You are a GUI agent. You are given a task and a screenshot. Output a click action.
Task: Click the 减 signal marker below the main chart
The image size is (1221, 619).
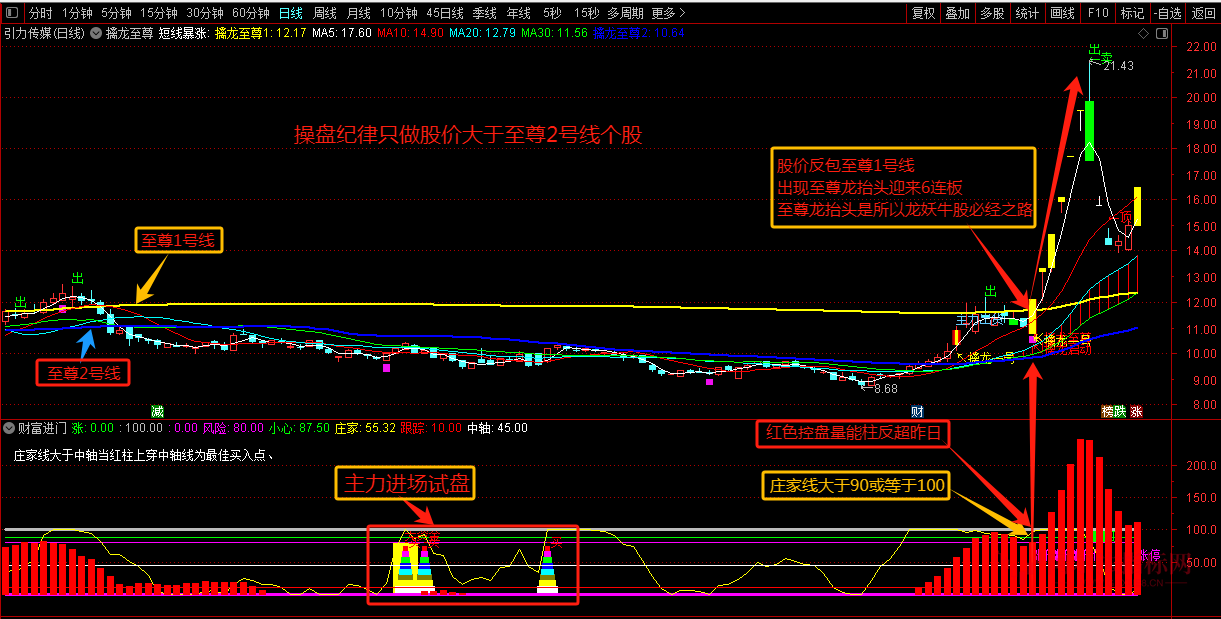tap(156, 411)
